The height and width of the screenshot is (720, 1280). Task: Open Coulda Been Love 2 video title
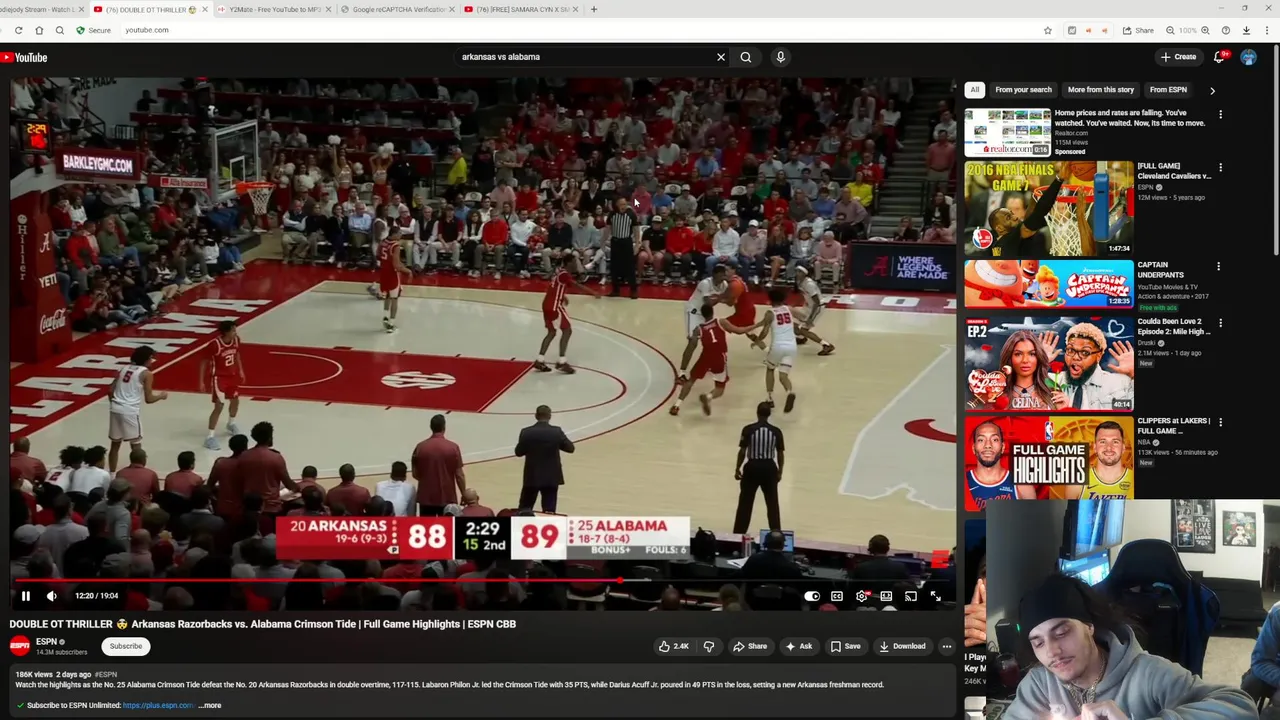1173,326
